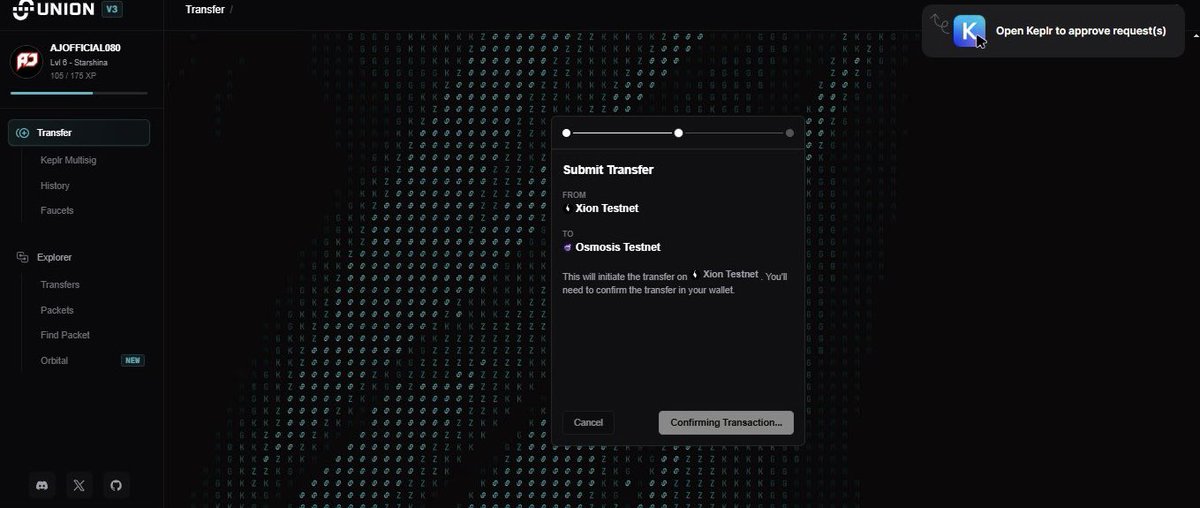Click the AJOFFICIAL080 username

coord(85,48)
